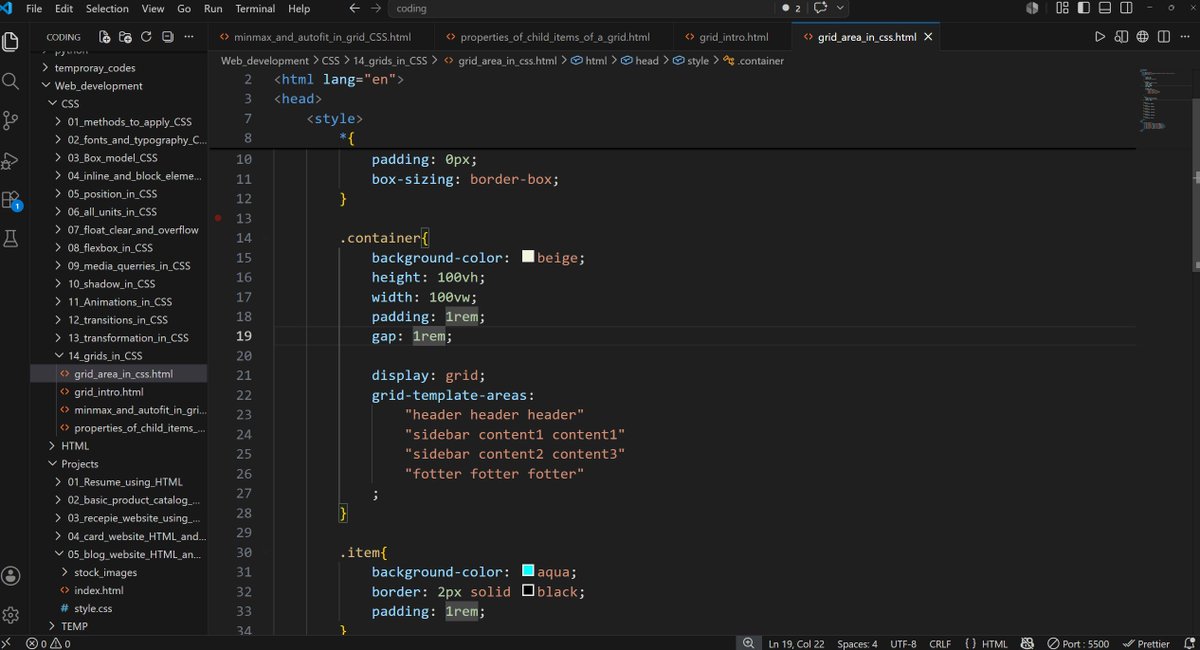Viewport: 1200px width, 650px height.
Task: Open the Manage gear settings icon
Action: (x=11, y=614)
